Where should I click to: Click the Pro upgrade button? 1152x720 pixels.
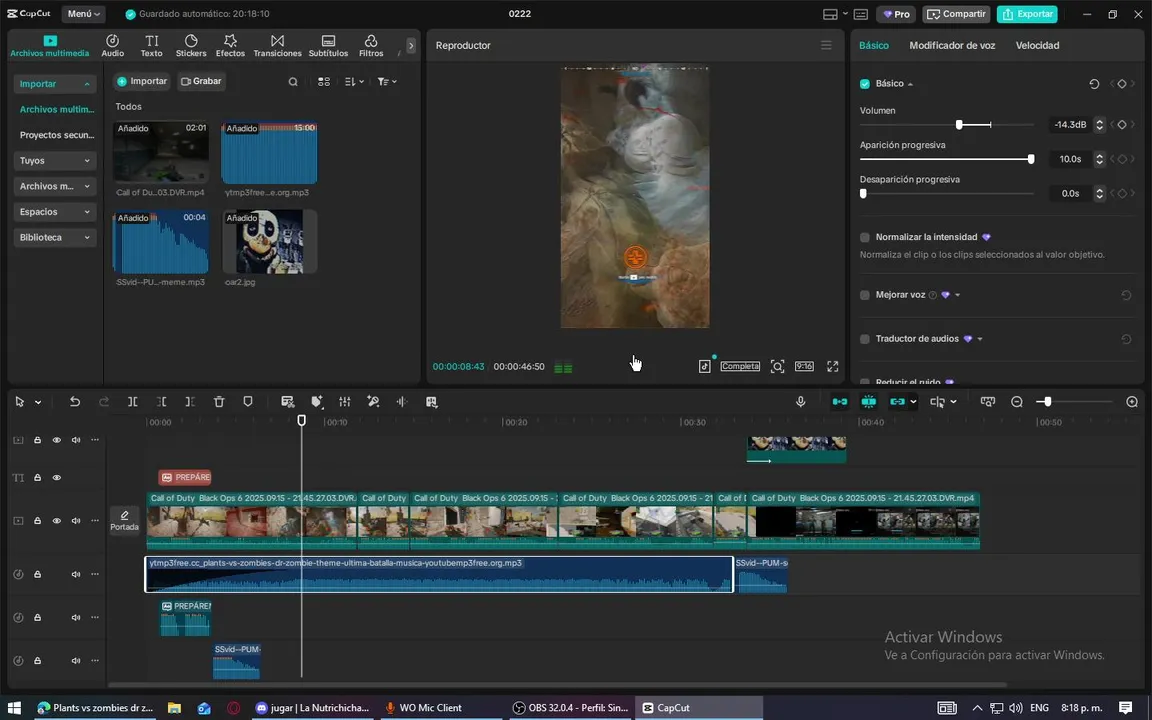pos(896,14)
